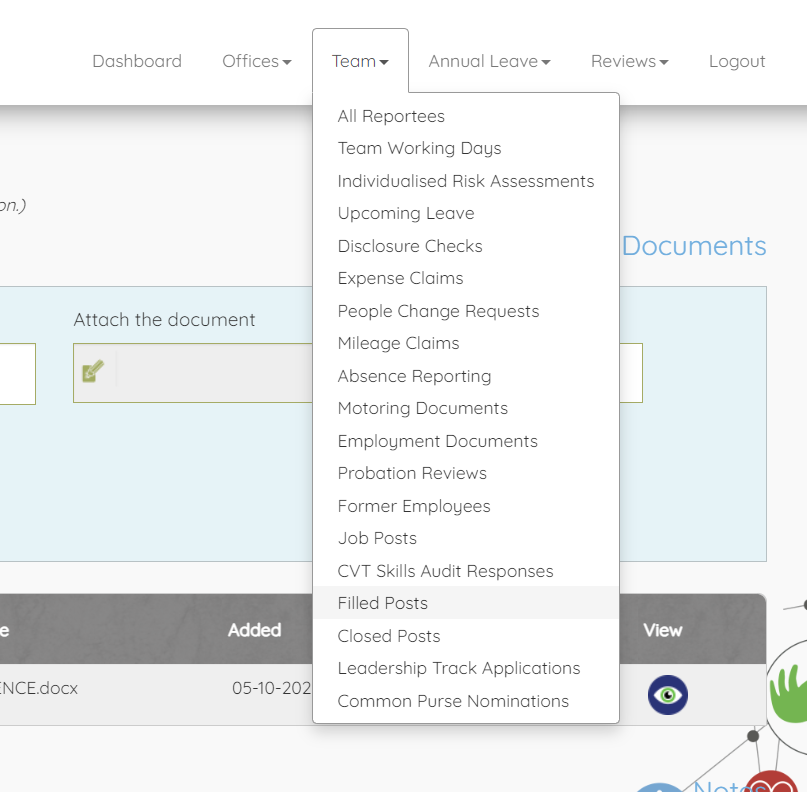This screenshot has width=807, height=792.
Task: Open Absence Reporting from the list
Action: [x=414, y=376]
